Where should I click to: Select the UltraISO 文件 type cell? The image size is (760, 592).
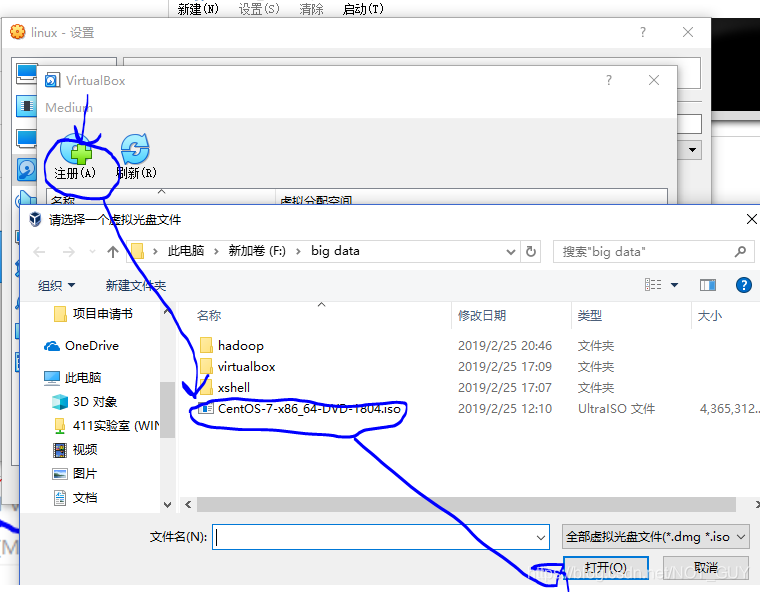tap(616, 409)
